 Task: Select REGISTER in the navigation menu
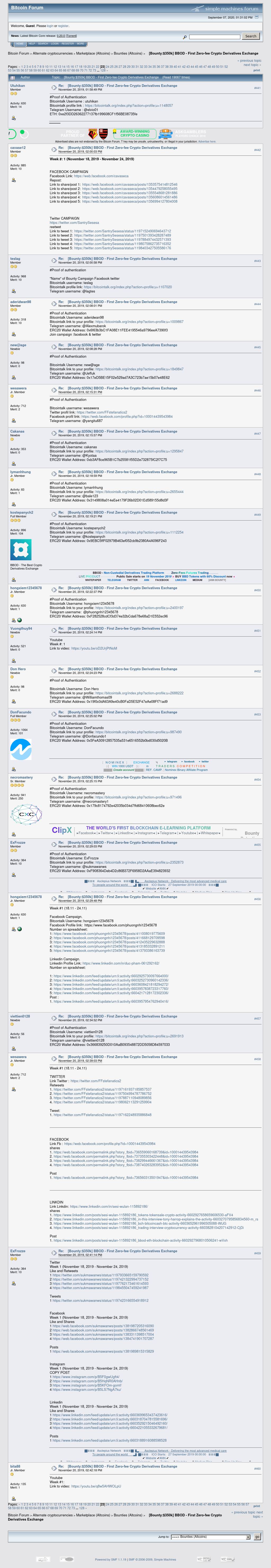tap(67, 44)
